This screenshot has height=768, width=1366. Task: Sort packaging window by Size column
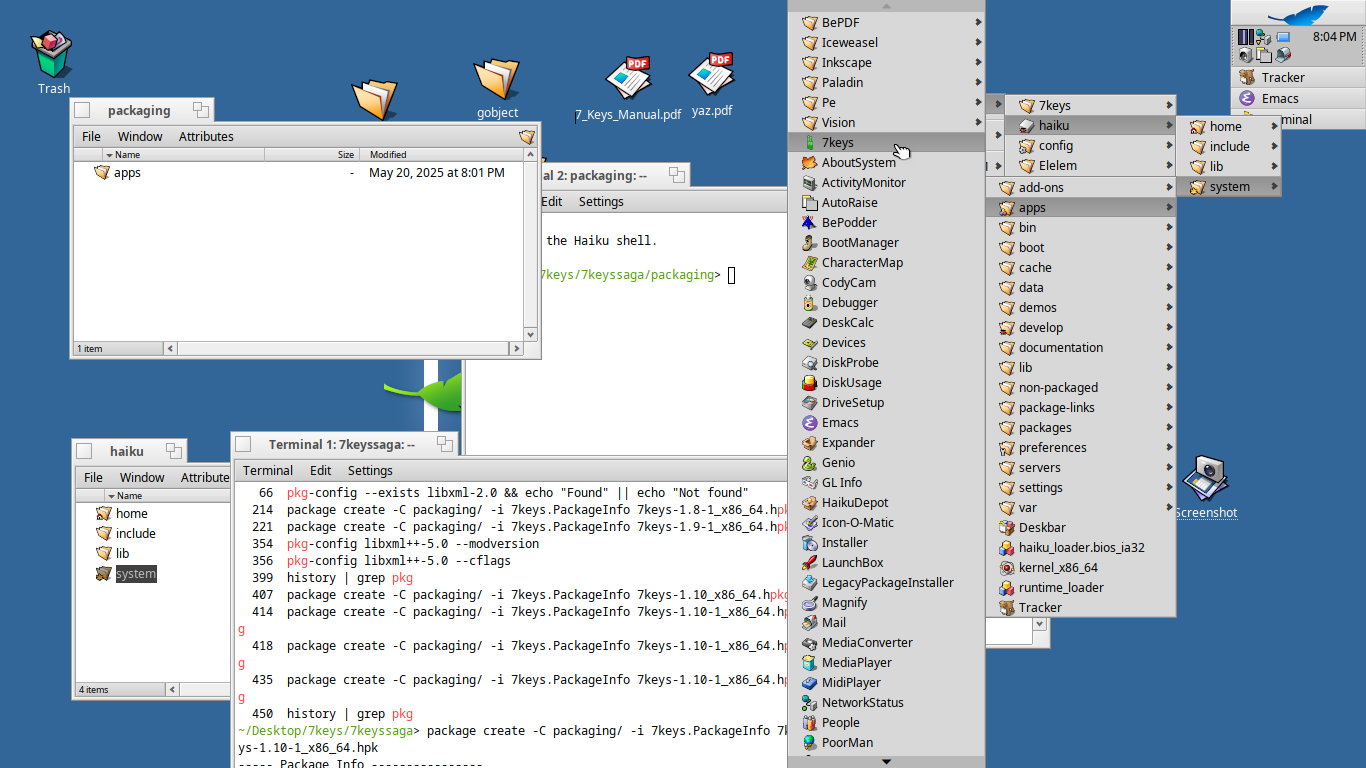(x=312, y=155)
